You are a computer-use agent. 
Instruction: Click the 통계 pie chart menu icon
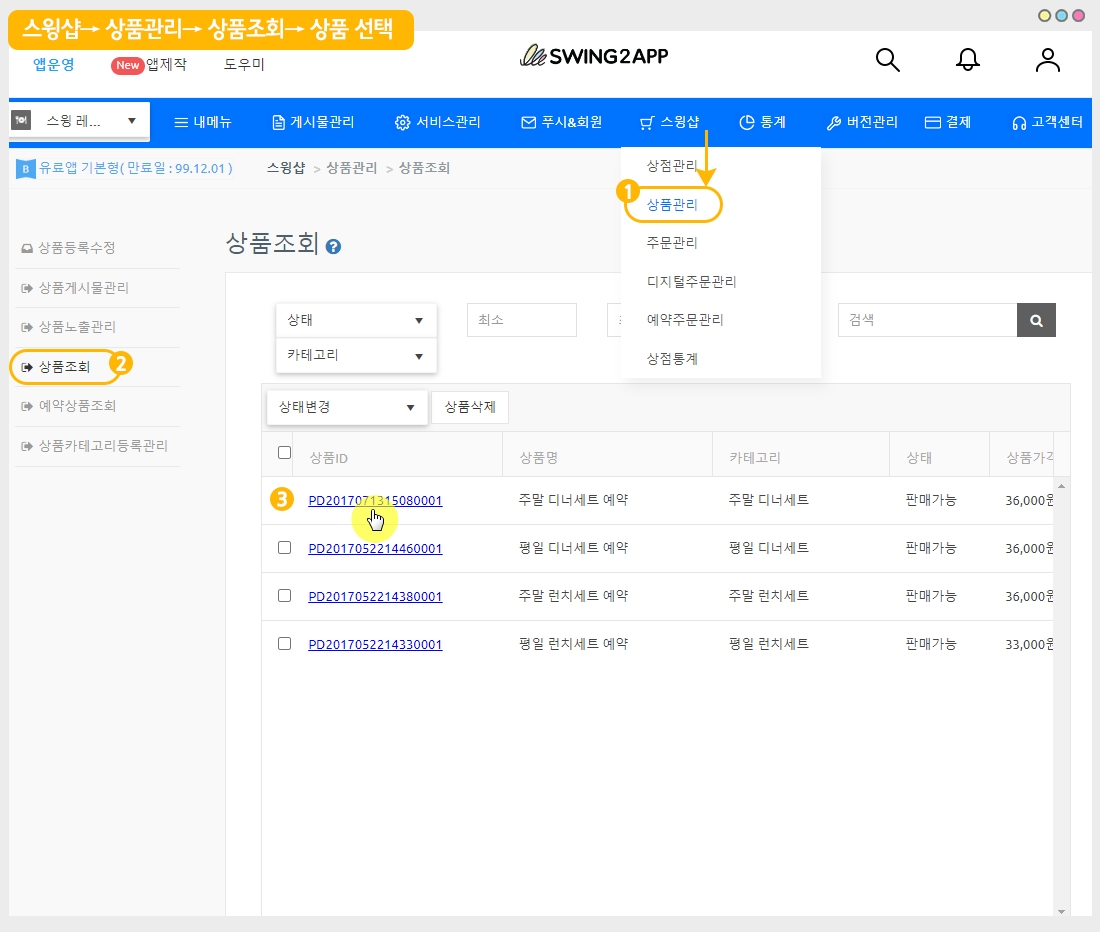[x=746, y=123]
